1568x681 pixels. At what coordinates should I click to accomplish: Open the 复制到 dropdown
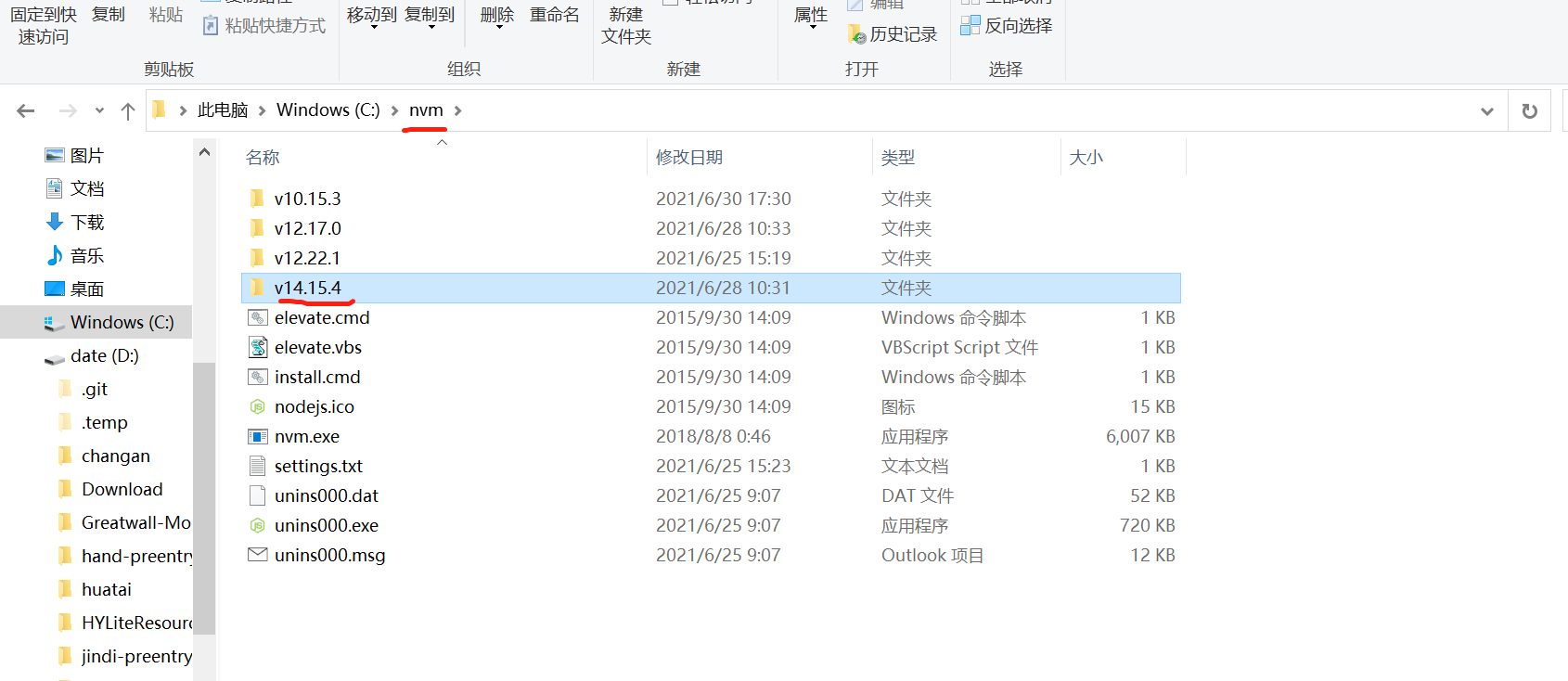click(430, 19)
